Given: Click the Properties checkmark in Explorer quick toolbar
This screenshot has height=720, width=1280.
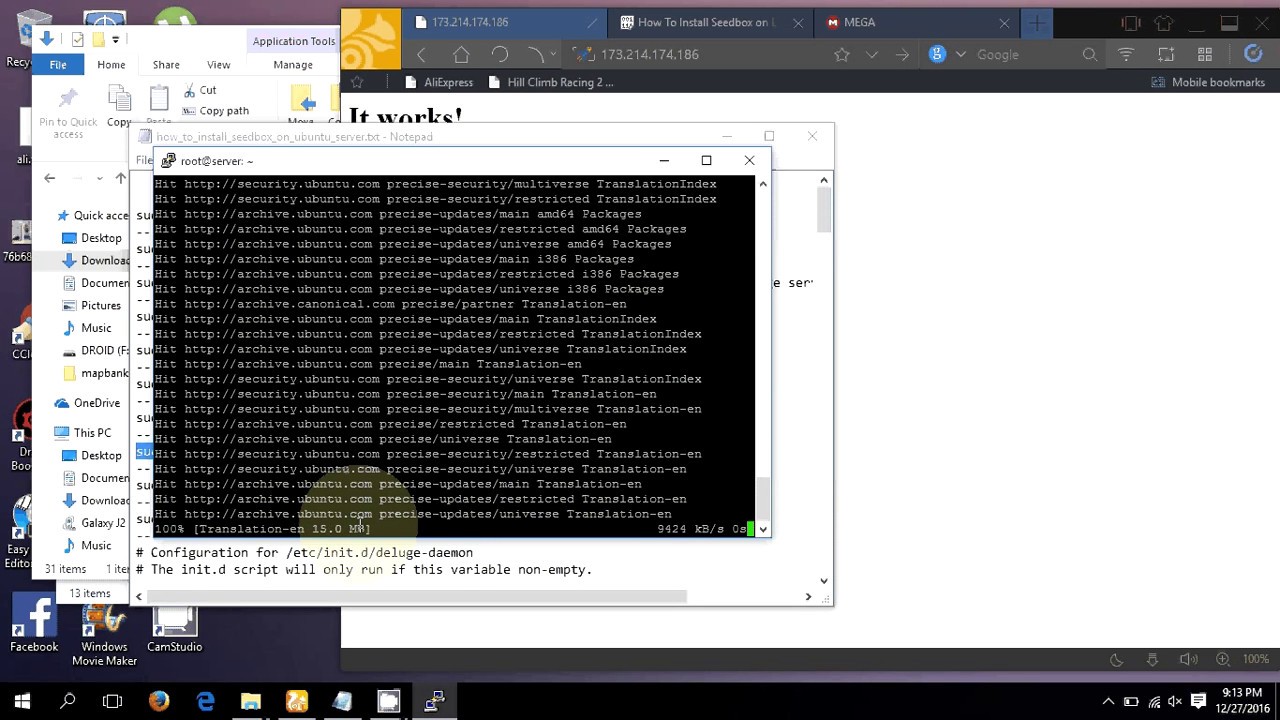Looking at the screenshot, I should pyautogui.click(x=78, y=39).
